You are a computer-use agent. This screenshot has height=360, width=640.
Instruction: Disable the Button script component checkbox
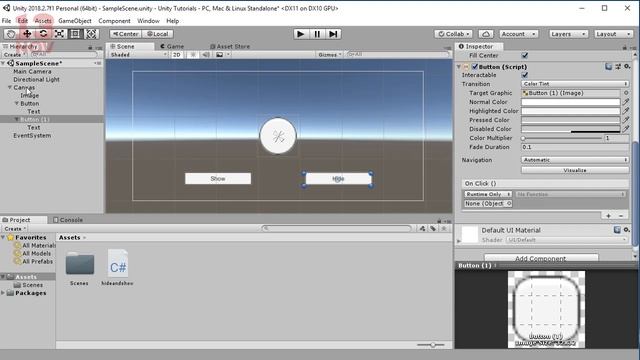click(475, 66)
